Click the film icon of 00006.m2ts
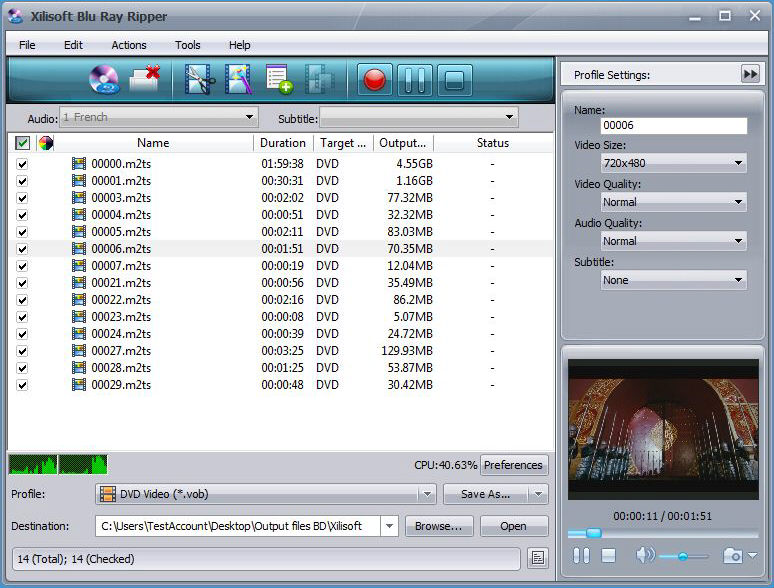The height and width of the screenshot is (588, 774). [x=79, y=248]
